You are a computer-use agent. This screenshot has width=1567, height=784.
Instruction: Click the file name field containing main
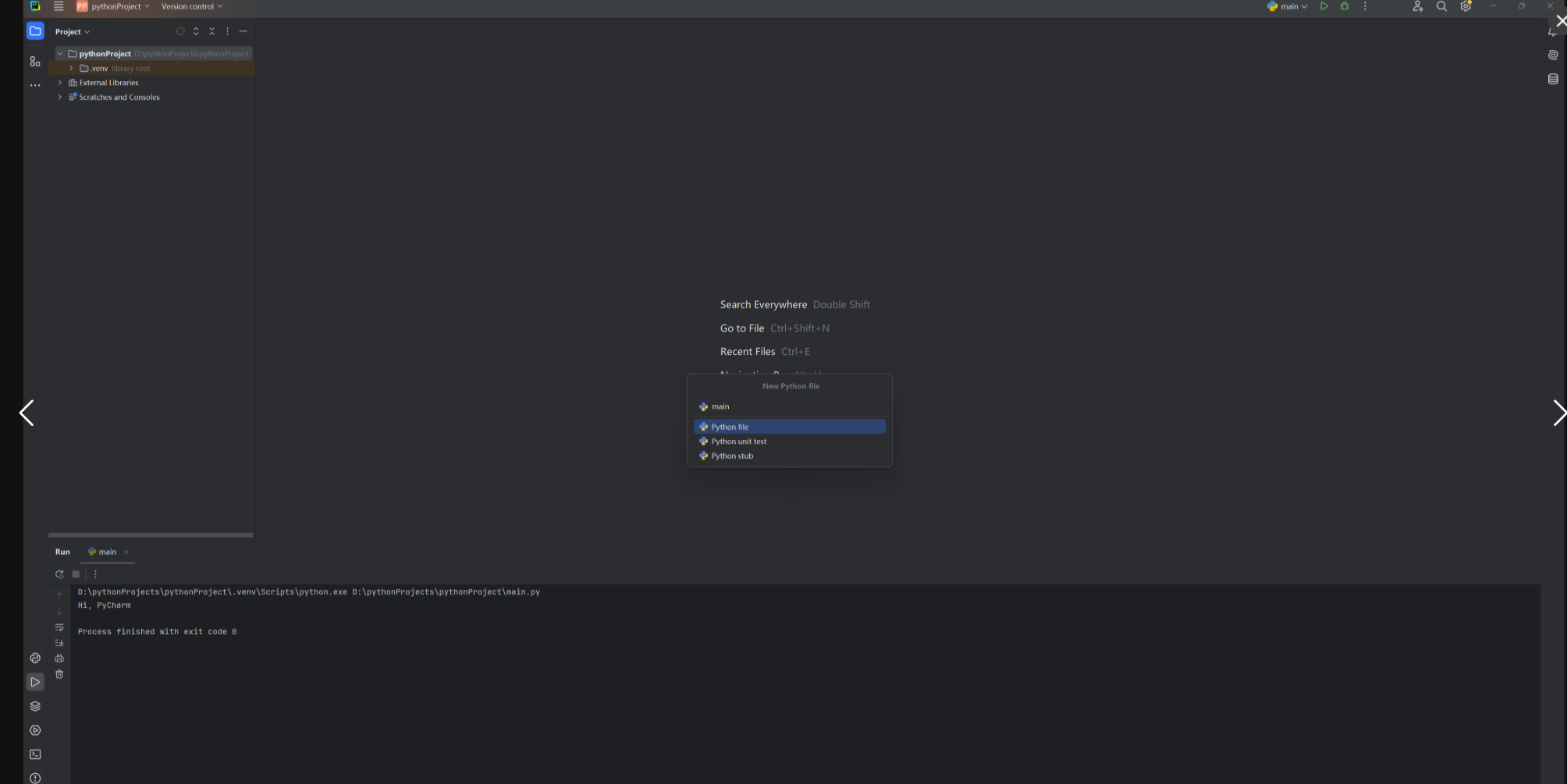point(788,406)
